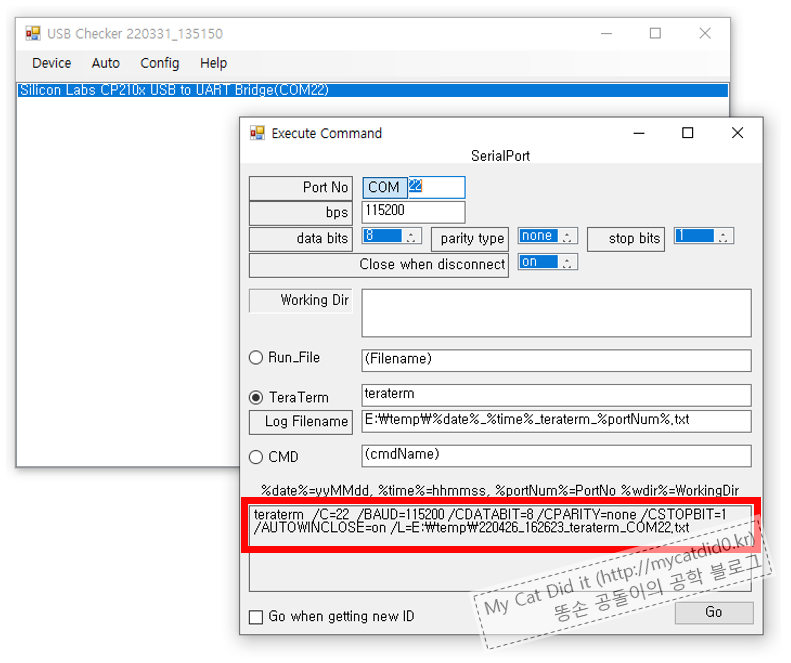This screenshot has width=791, height=663.
Task: Click the Go button
Action: (714, 613)
